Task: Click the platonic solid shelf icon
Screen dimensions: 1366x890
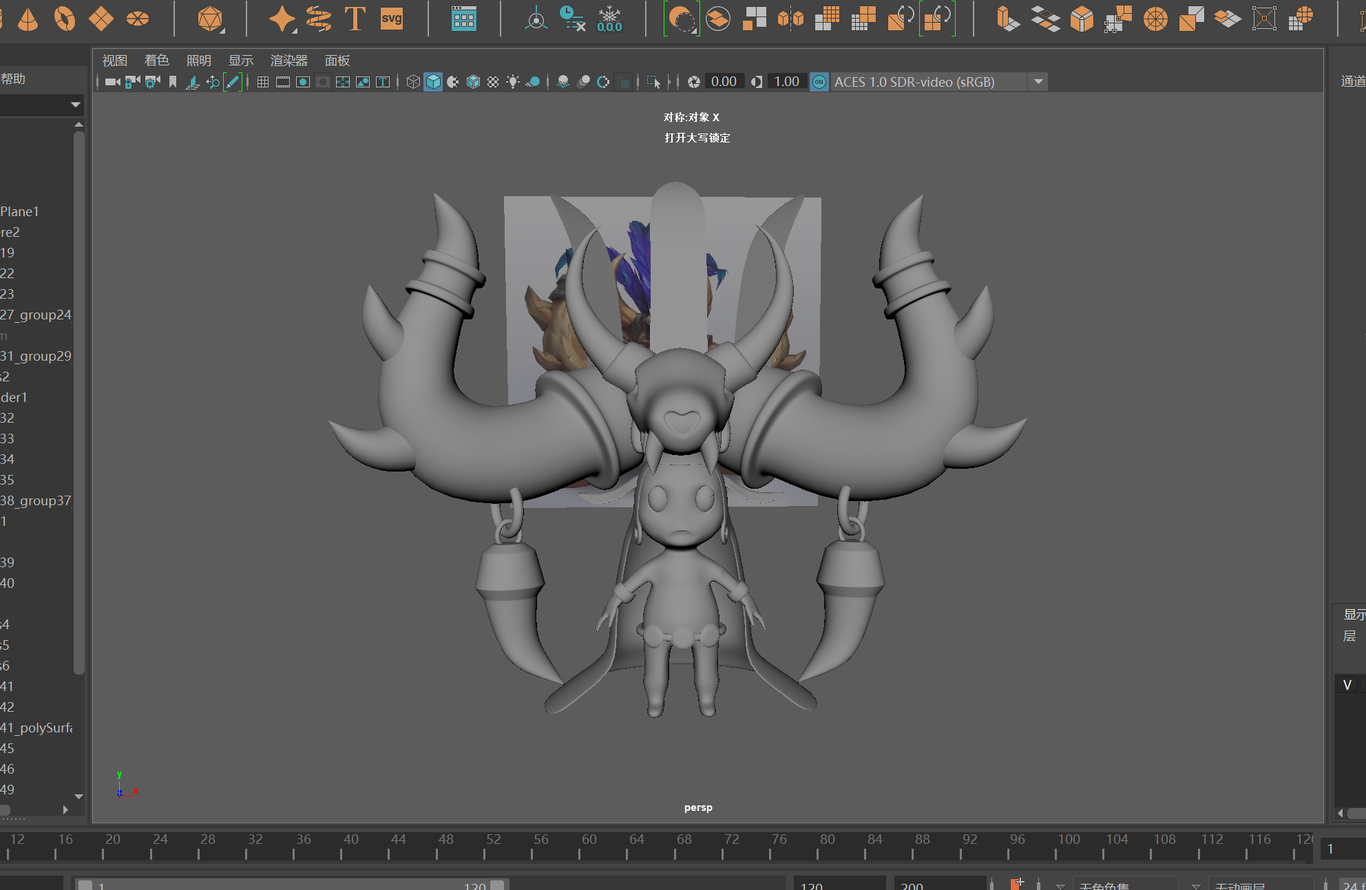Action: 209,18
